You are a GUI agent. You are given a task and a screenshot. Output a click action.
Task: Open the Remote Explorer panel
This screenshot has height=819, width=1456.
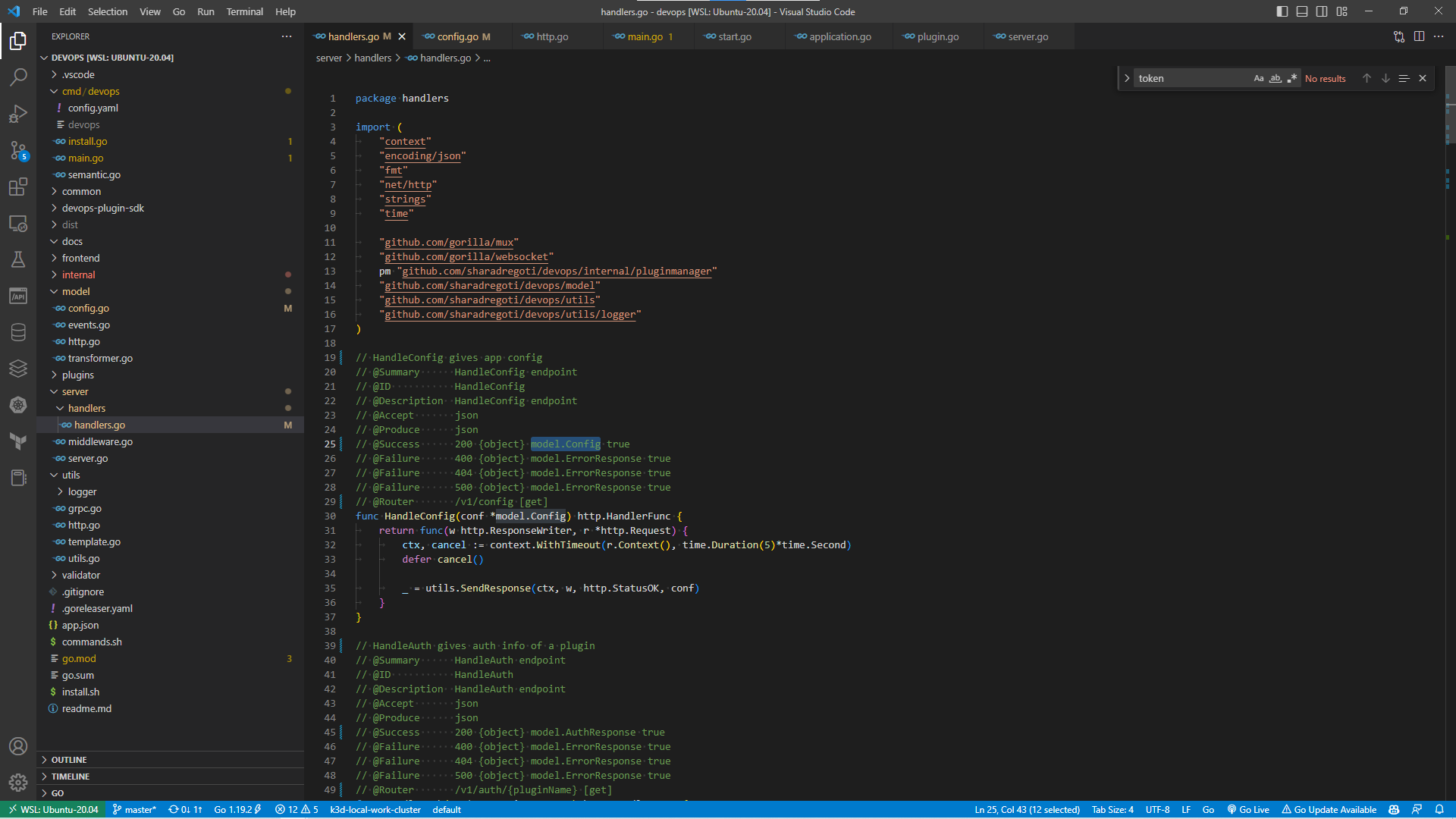pos(18,224)
